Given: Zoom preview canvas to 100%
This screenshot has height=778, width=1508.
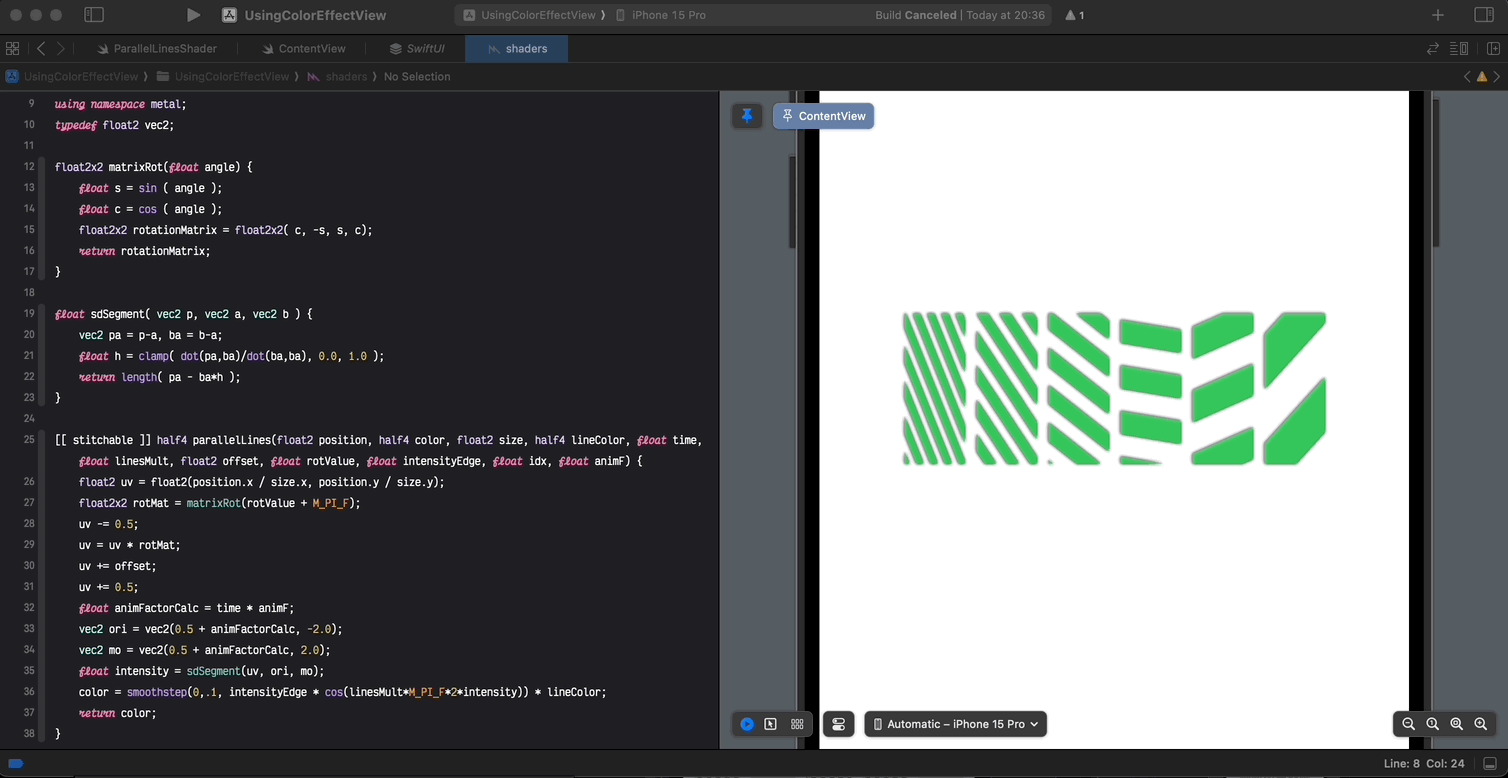Looking at the screenshot, I should [1432, 724].
